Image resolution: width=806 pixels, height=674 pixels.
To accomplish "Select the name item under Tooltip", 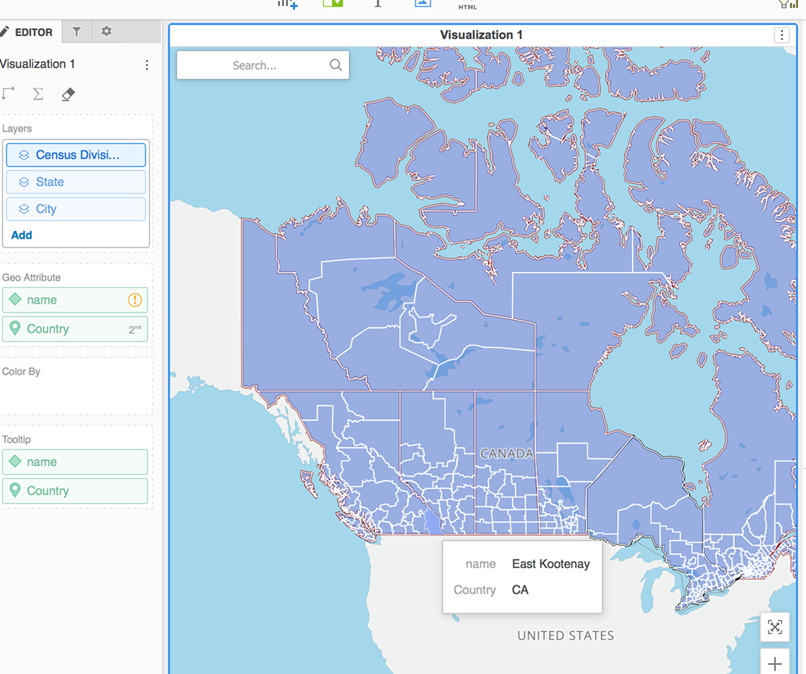I will pyautogui.click(x=75, y=462).
